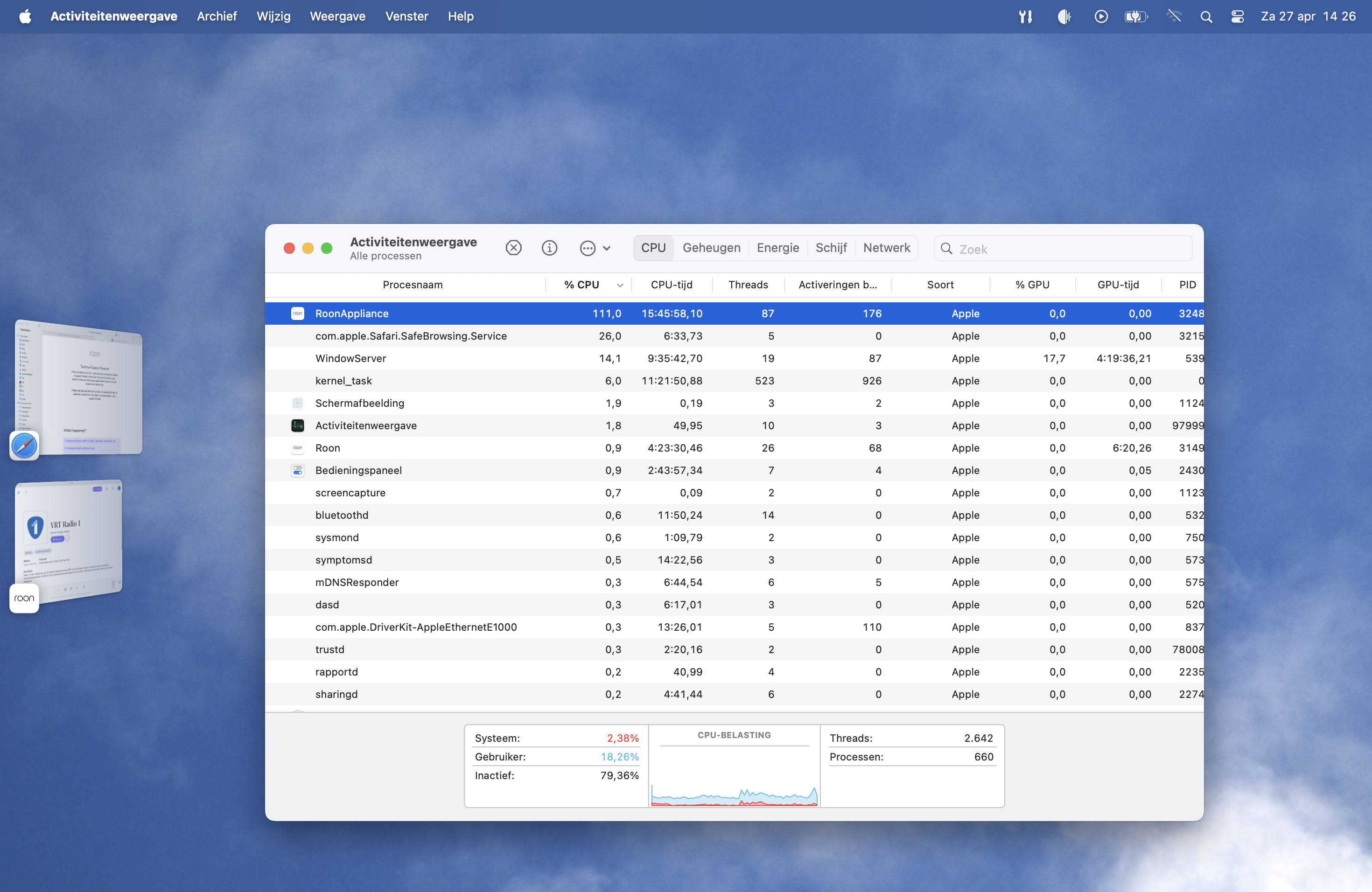The height and width of the screenshot is (892, 1372).
Task: Switch to the Schijf tab
Action: pos(831,248)
